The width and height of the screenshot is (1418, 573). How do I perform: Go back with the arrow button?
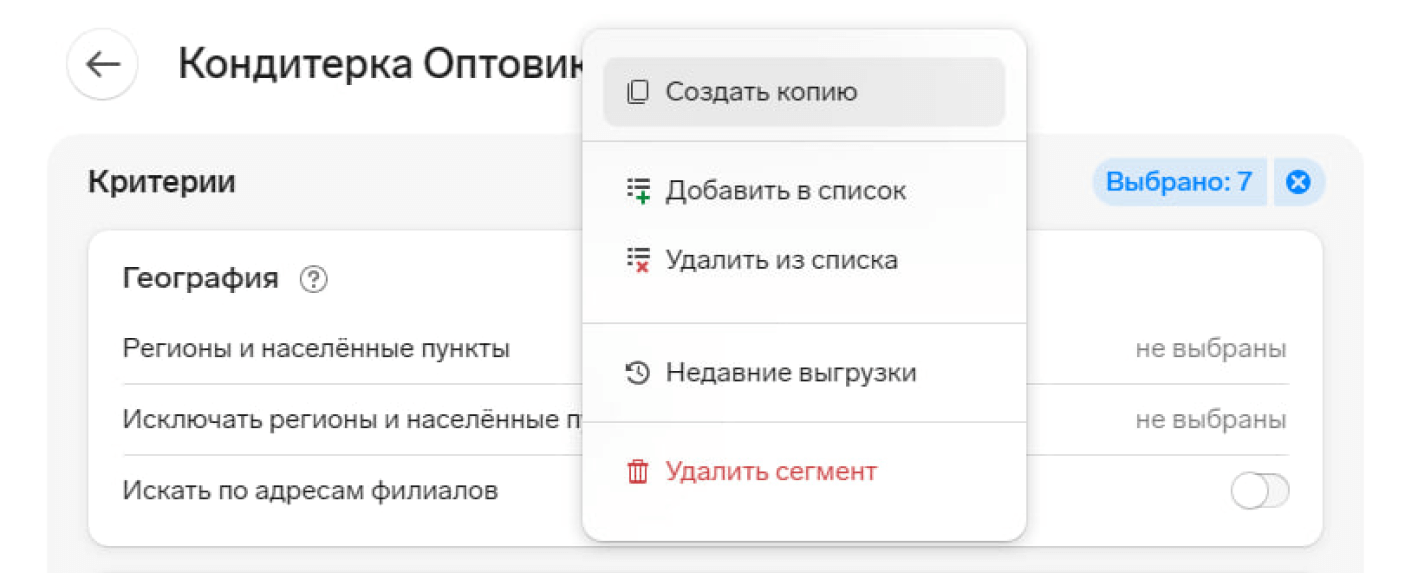click(x=102, y=64)
